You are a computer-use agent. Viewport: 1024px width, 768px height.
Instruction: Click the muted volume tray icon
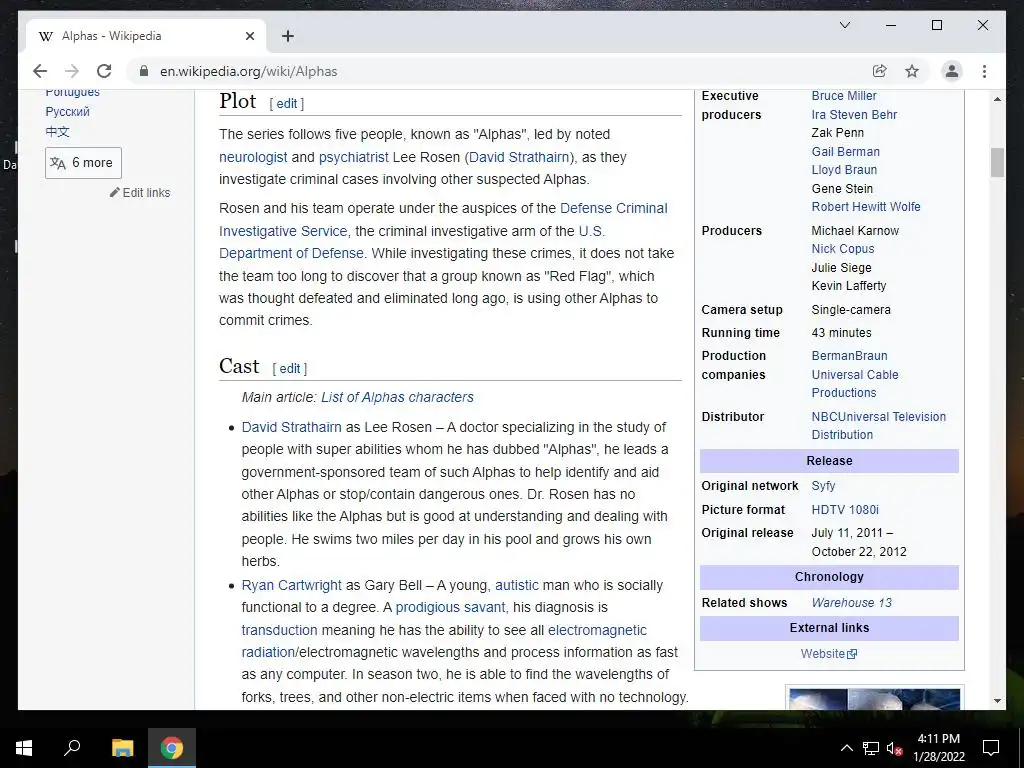pyautogui.click(x=894, y=748)
